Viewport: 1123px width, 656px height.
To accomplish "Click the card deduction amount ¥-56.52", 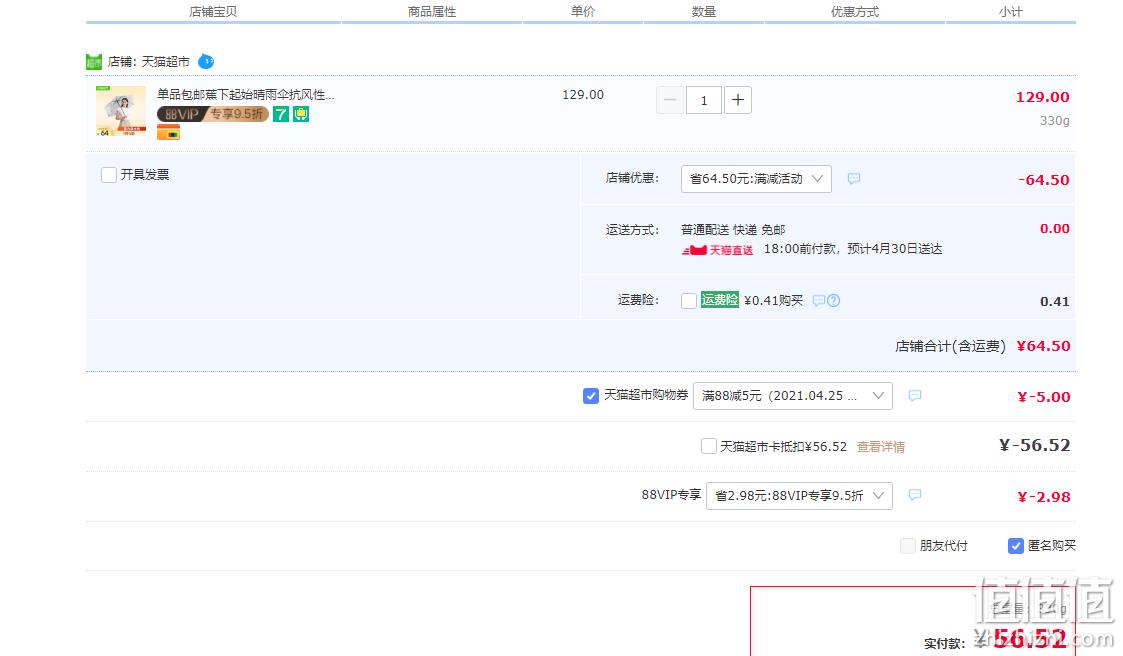I will click(1035, 445).
